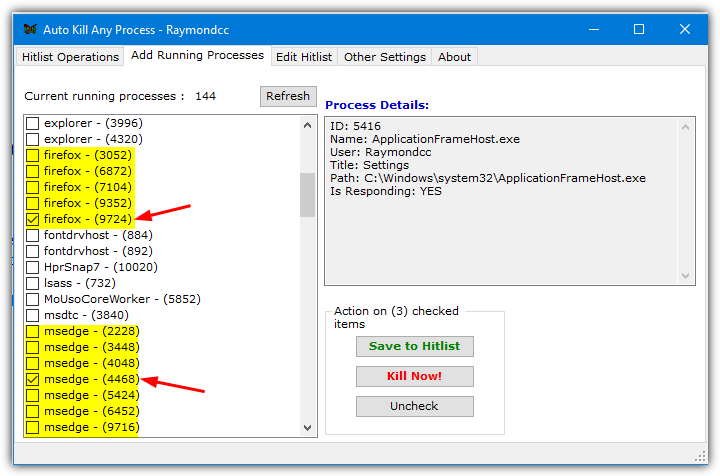The height and width of the screenshot is (476, 720).
Task: Tick msedge (9716) checkbox
Action: pos(33,427)
